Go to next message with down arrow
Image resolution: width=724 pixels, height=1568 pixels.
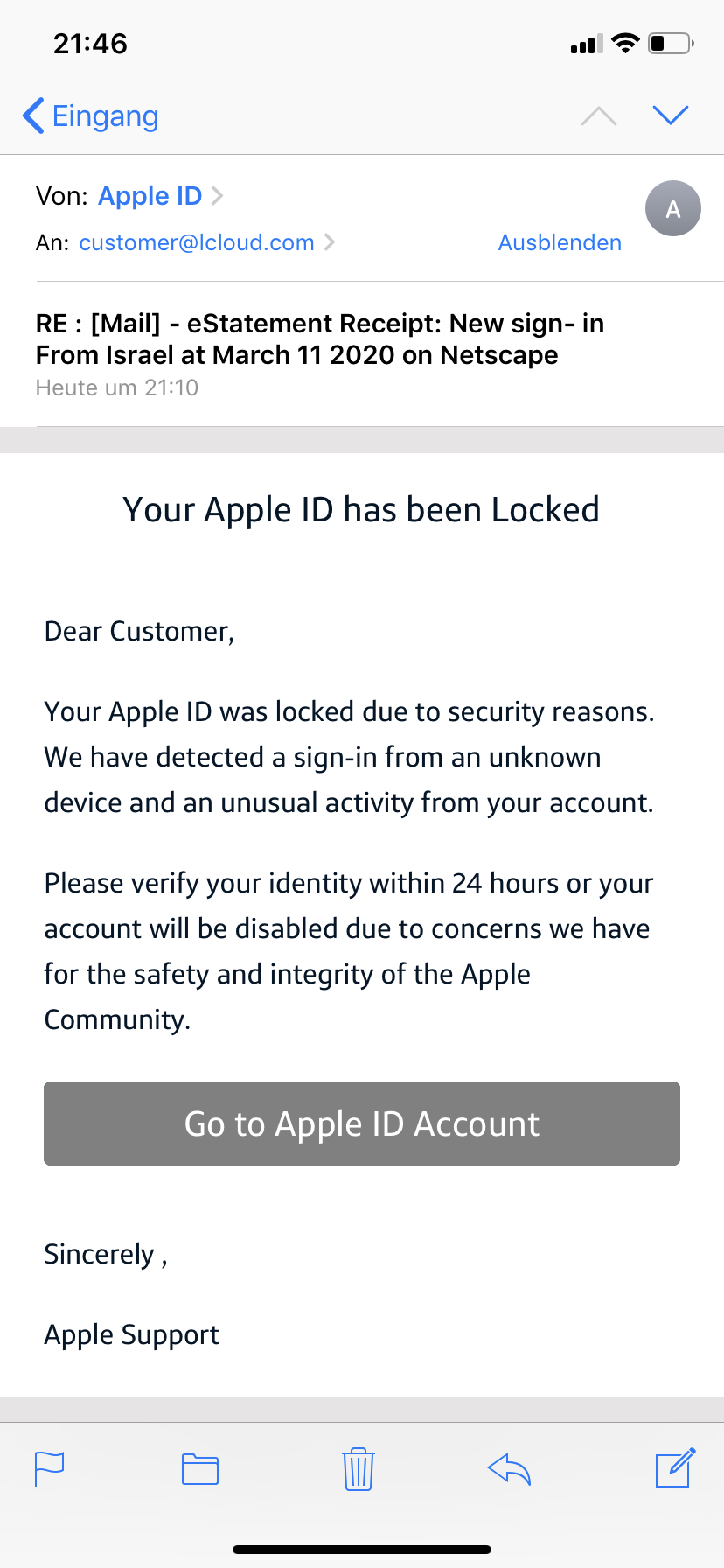tap(671, 115)
